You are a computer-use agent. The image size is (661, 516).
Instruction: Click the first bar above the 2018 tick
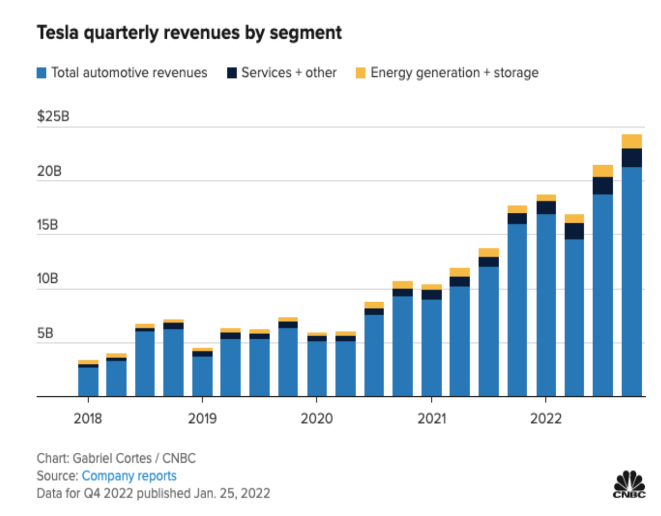click(88, 378)
